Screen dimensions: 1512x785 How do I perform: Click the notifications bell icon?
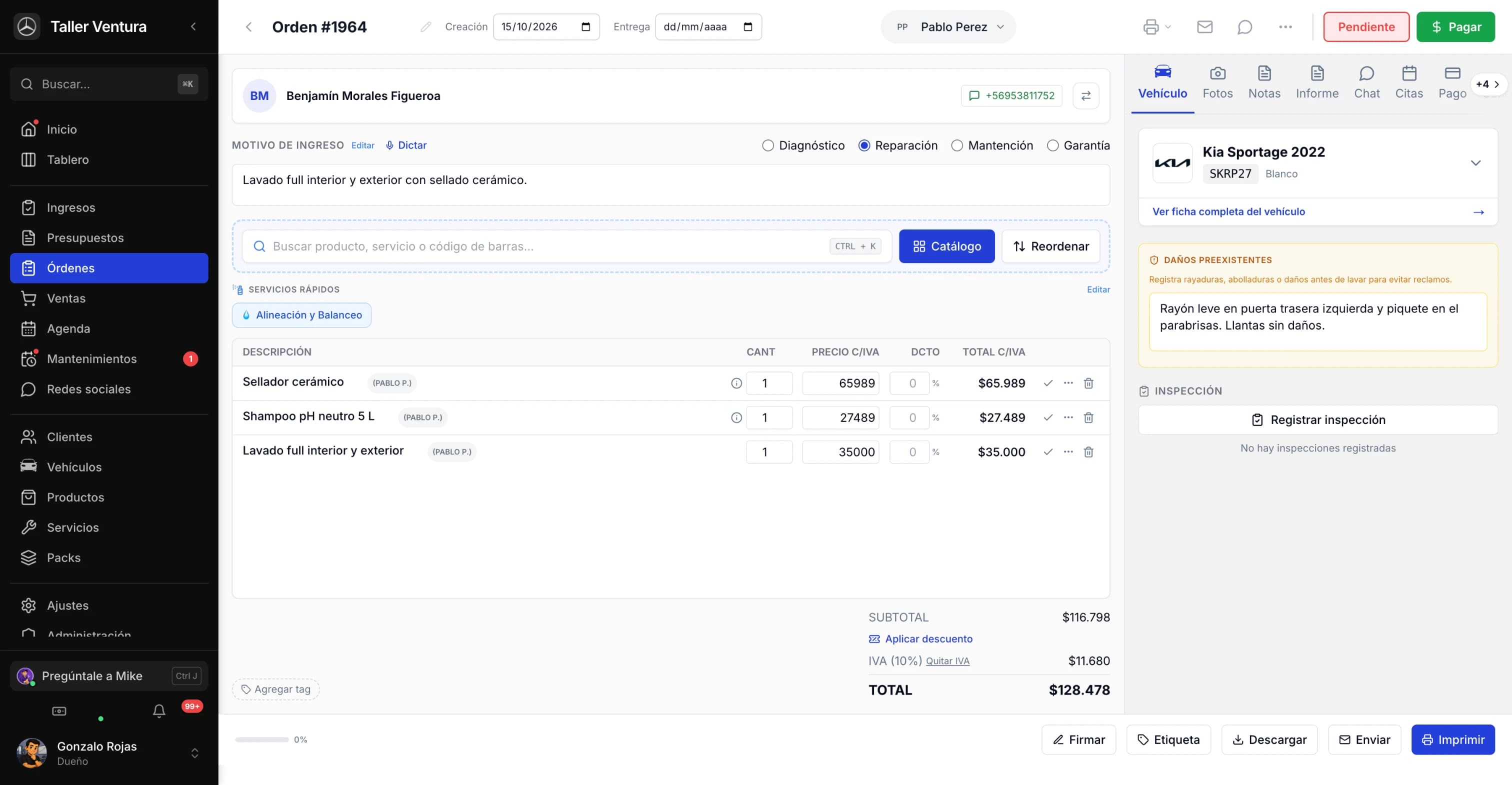[x=158, y=711]
